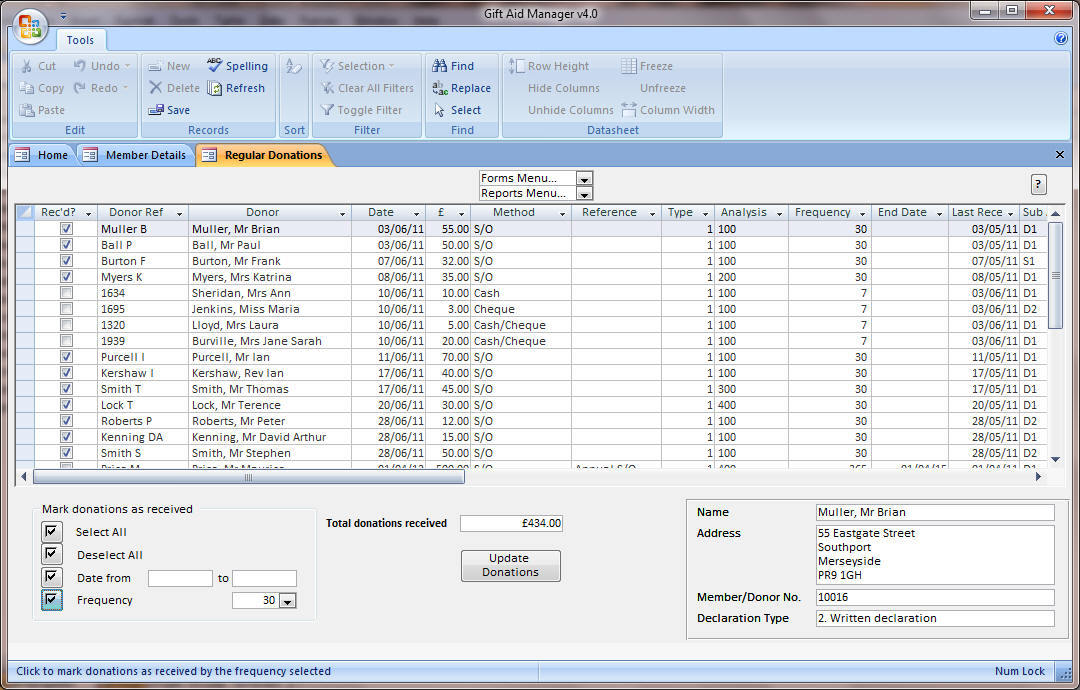Screen dimensions: 1080x690
Task: Open the Tools ribbon tab
Action: click(81, 40)
